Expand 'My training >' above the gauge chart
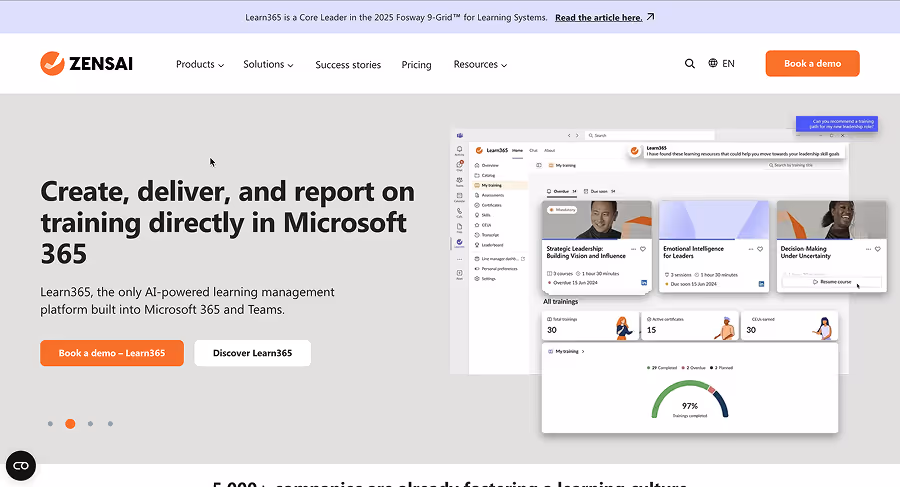Viewport: 900px width, 487px height. pos(567,351)
